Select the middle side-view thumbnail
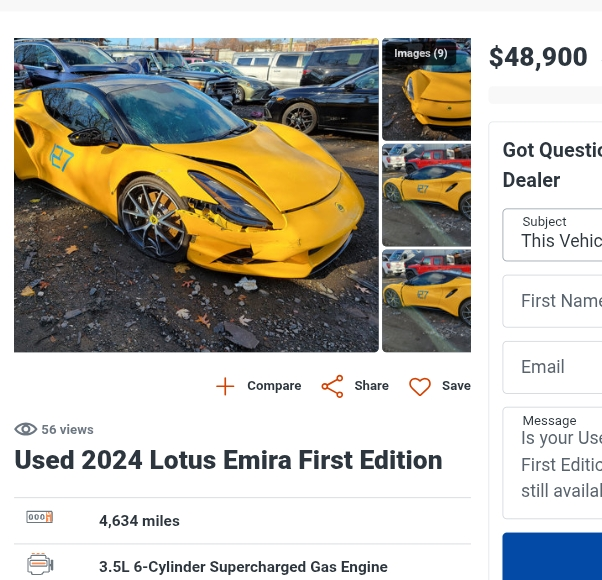Viewport: 602px width, 580px height. (427, 195)
